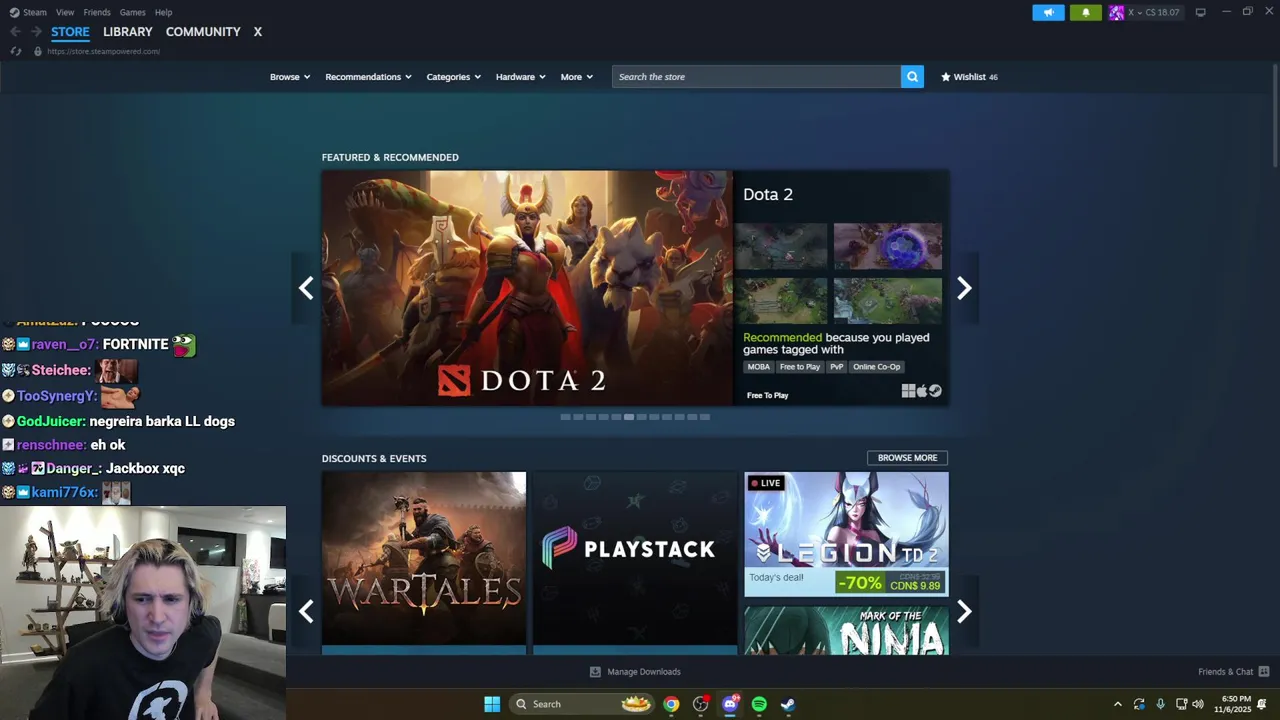The height and width of the screenshot is (720, 1280).
Task: Select the highlighted carousel page dot
Action: tap(629, 417)
